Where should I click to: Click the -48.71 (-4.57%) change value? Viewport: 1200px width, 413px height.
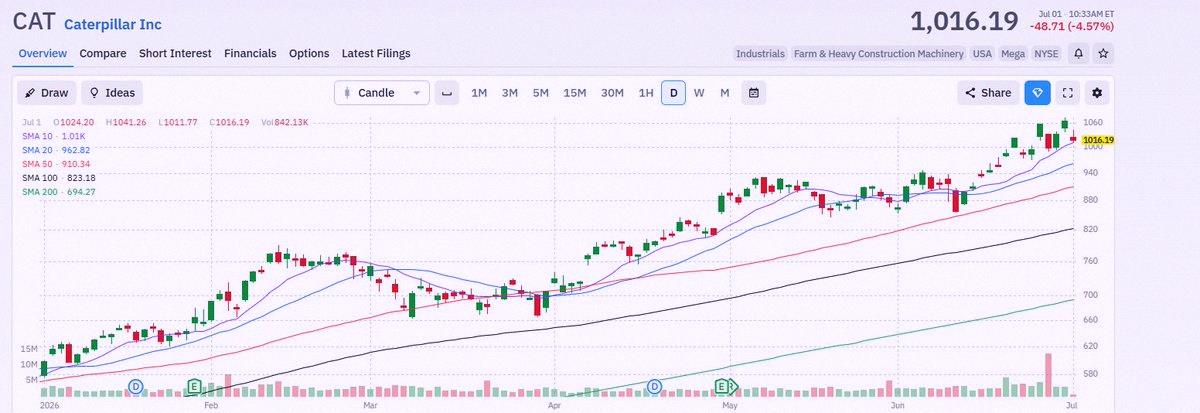coord(1073,27)
